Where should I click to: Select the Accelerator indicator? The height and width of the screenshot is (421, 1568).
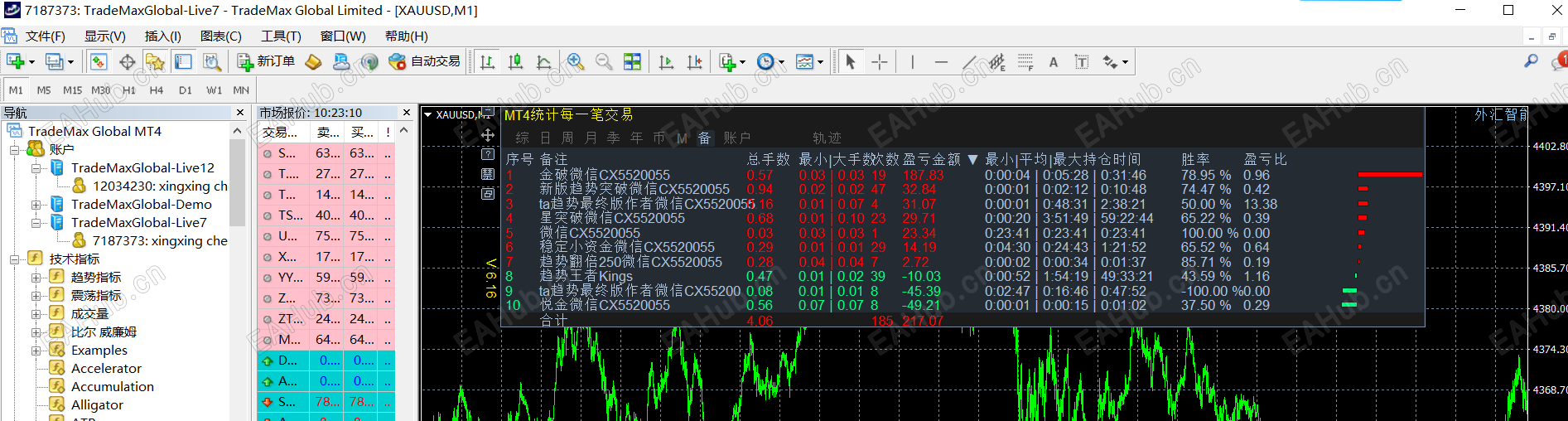pos(106,369)
